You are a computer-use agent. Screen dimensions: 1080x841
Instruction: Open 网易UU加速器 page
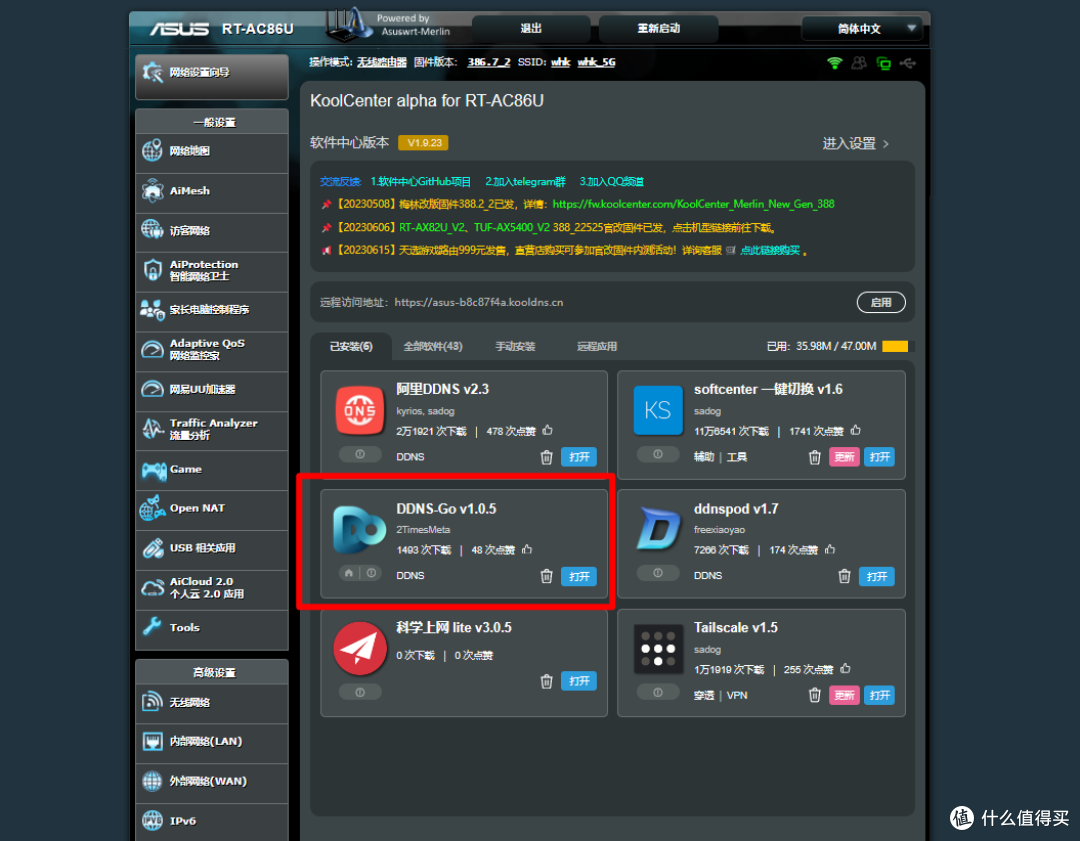point(211,390)
